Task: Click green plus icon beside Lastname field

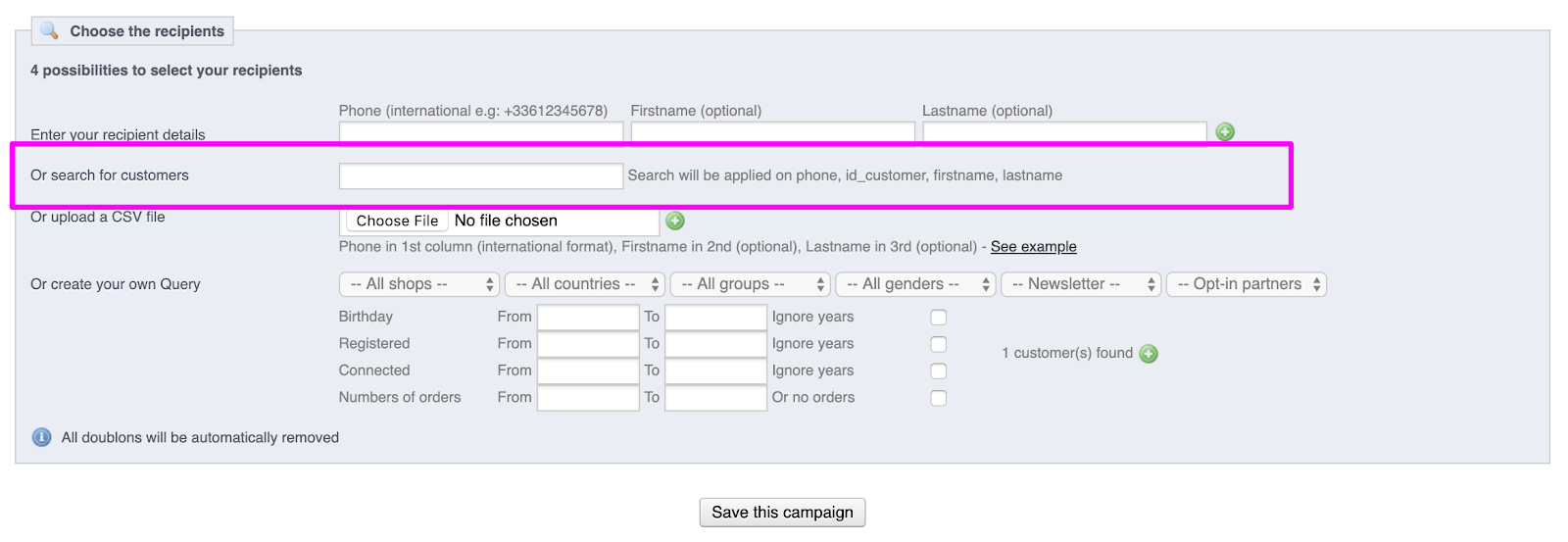Action: point(1225,131)
